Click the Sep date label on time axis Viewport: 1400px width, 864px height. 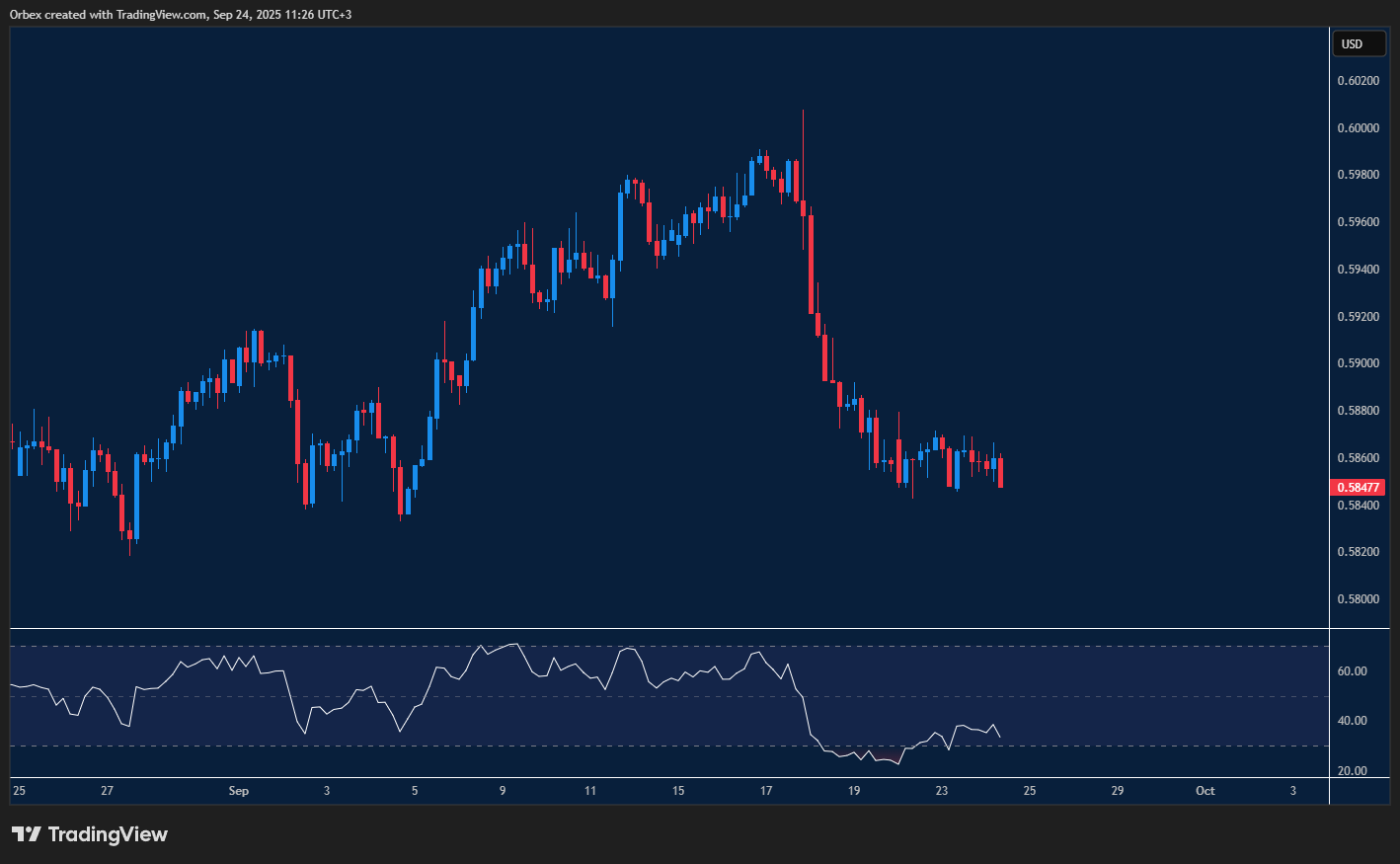coord(238,791)
